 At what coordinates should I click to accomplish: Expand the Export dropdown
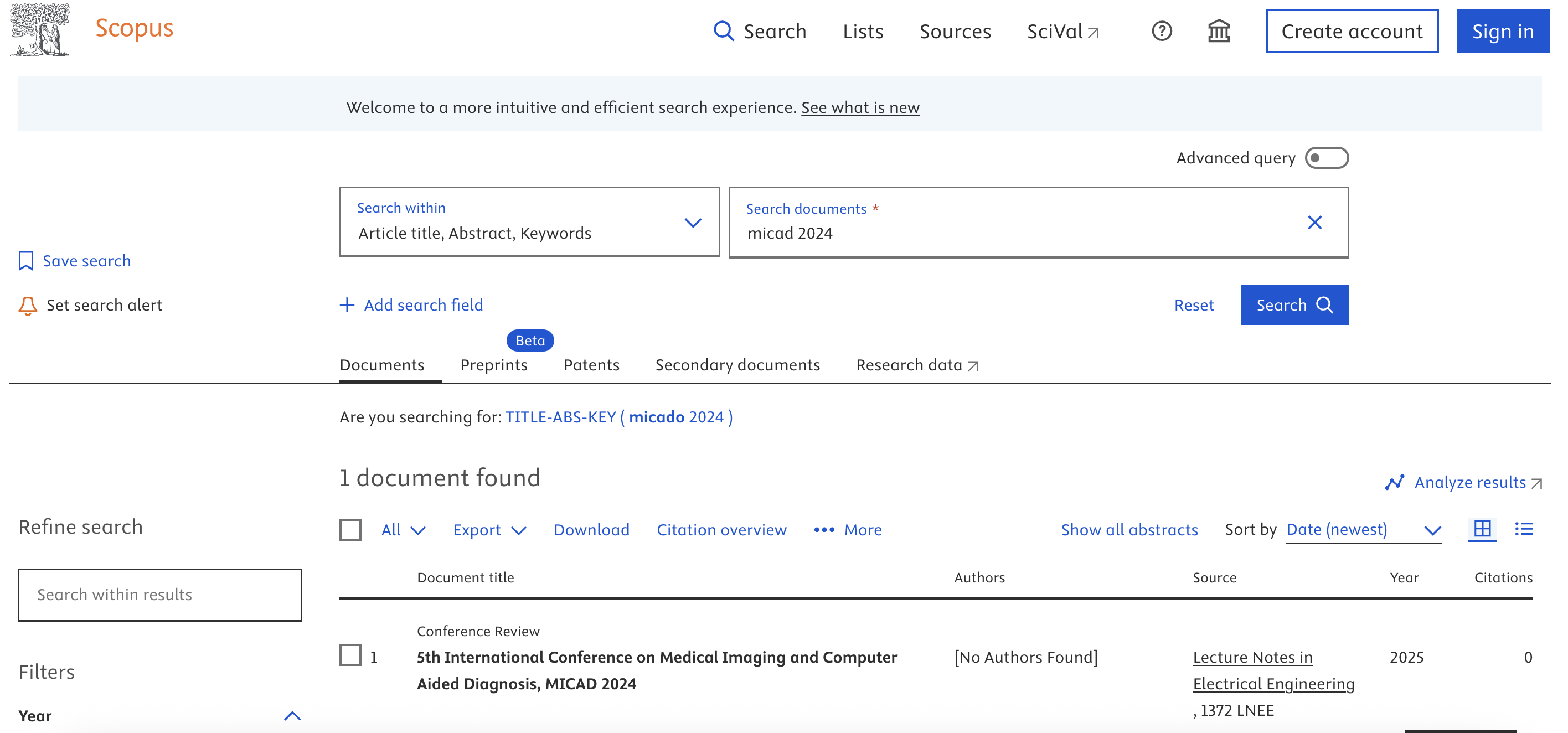(x=489, y=530)
